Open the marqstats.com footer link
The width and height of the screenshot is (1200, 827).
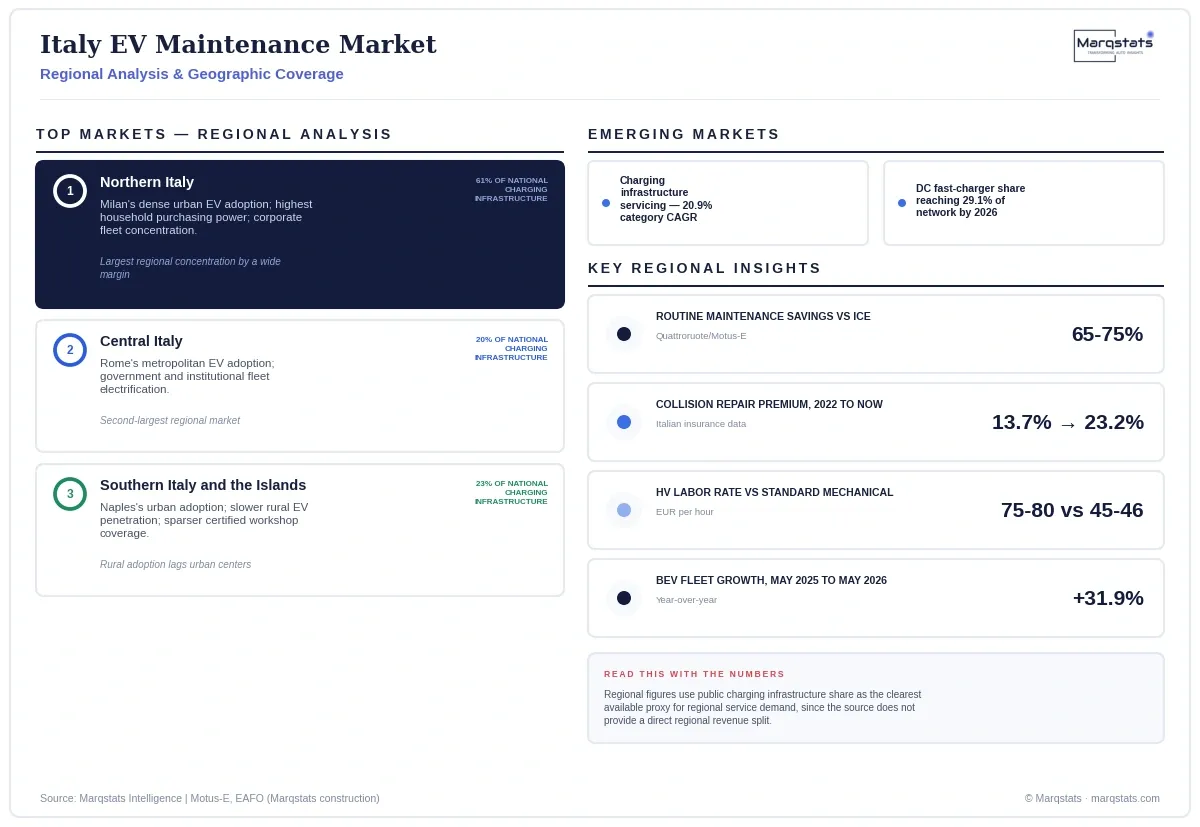[x=1125, y=798]
